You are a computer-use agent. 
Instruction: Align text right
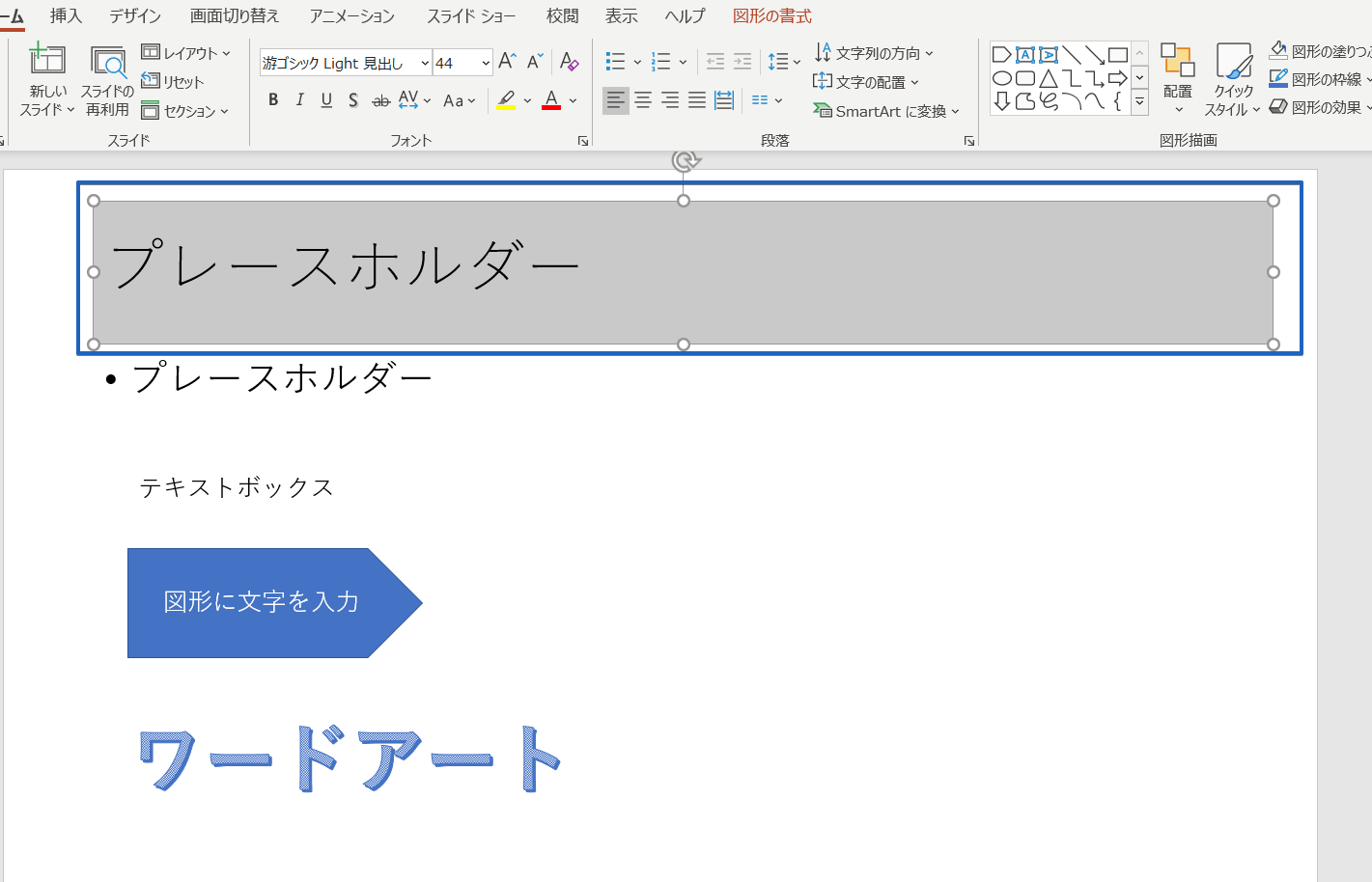click(669, 100)
